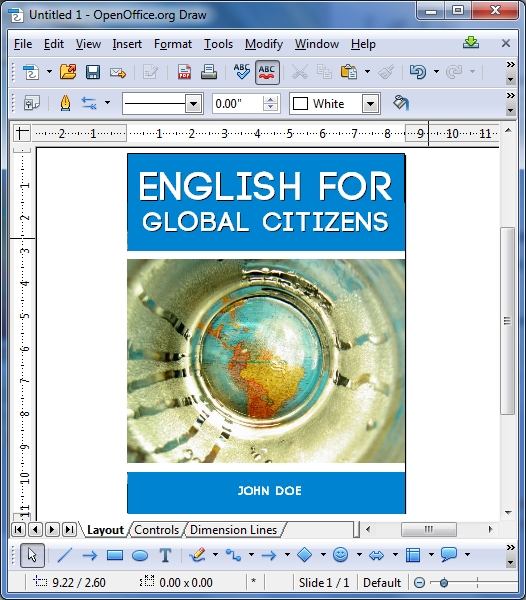
Task: Select the Rectangle drawing tool
Action: click(x=115, y=555)
